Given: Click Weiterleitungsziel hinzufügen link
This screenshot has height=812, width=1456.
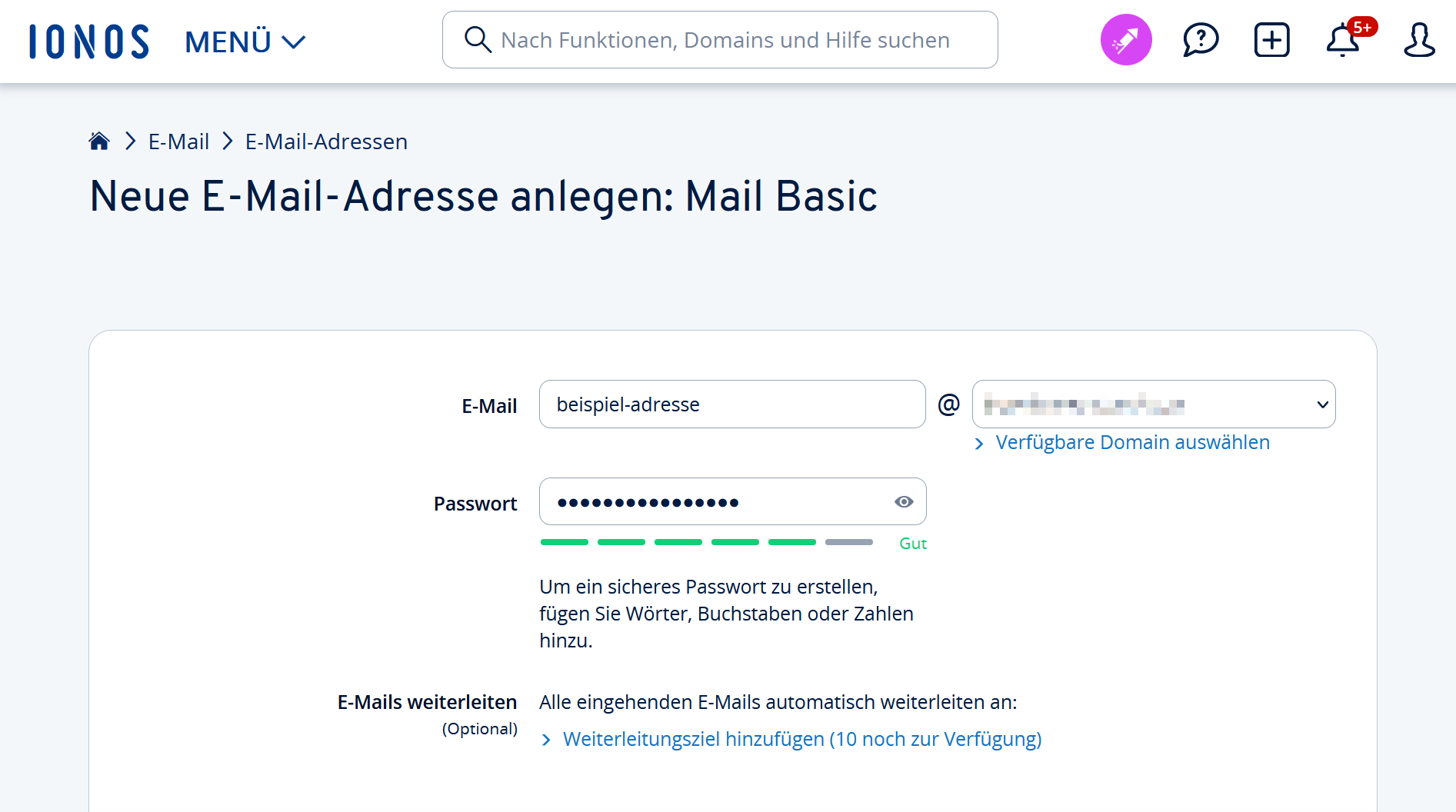Looking at the screenshot, I should point(802,739).
